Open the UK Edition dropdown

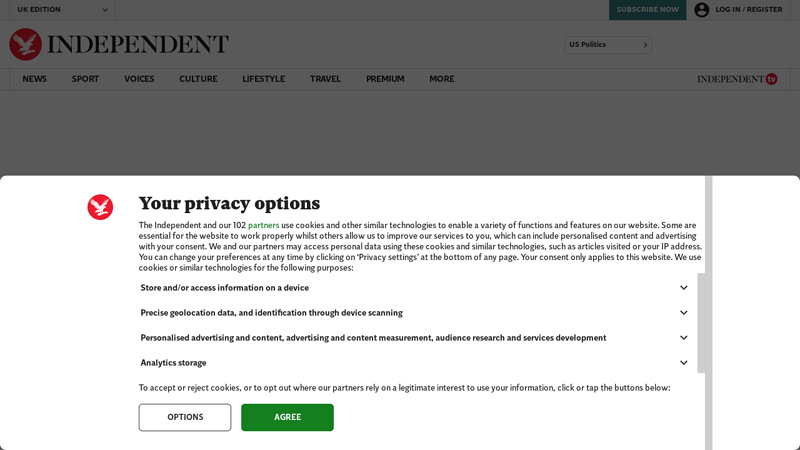[x=62, y=10]
